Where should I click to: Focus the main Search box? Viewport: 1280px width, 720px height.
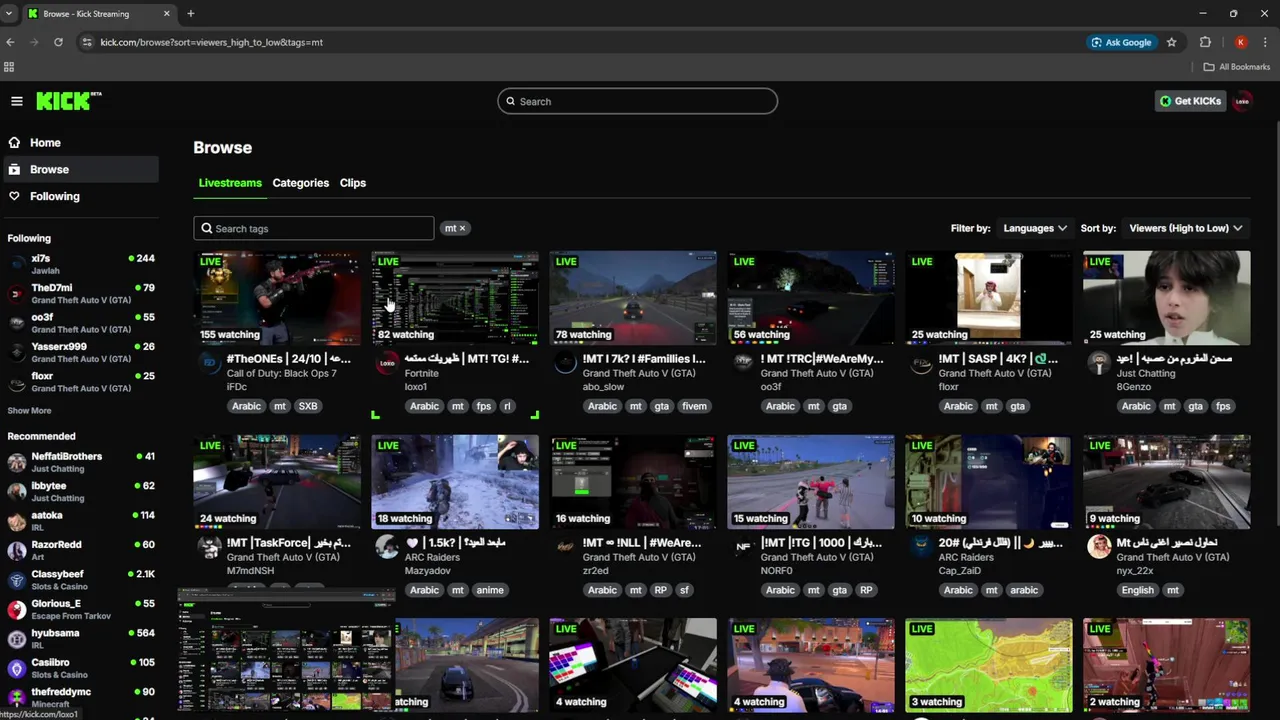(x=637, y=101)
